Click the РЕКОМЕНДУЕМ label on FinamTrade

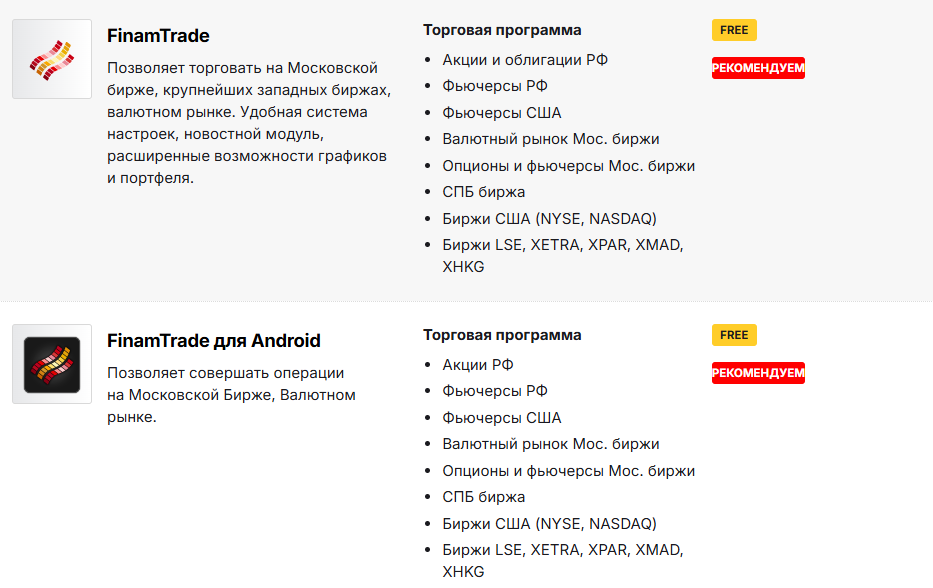(x=758, y=68)
